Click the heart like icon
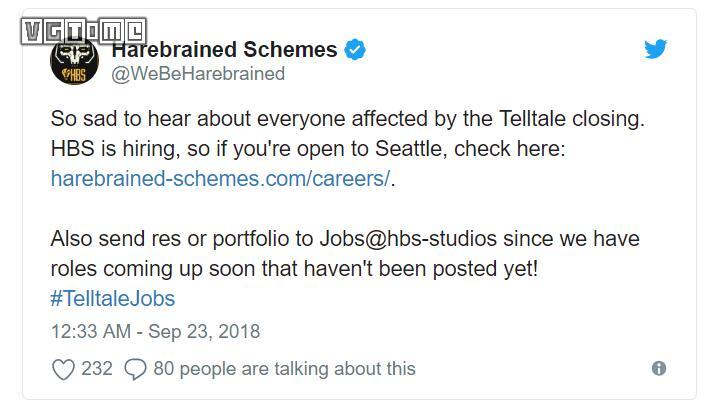The image size is (711, 417). (x=63, y=369)
